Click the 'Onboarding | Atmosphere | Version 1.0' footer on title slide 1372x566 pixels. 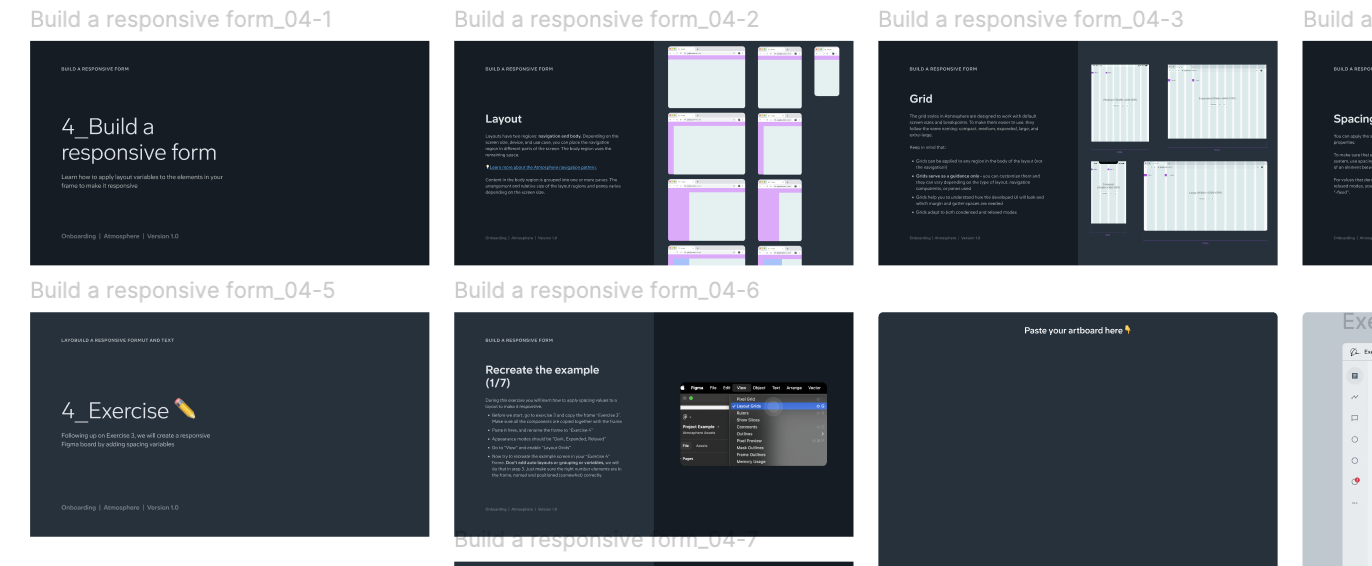click(120, 236)
